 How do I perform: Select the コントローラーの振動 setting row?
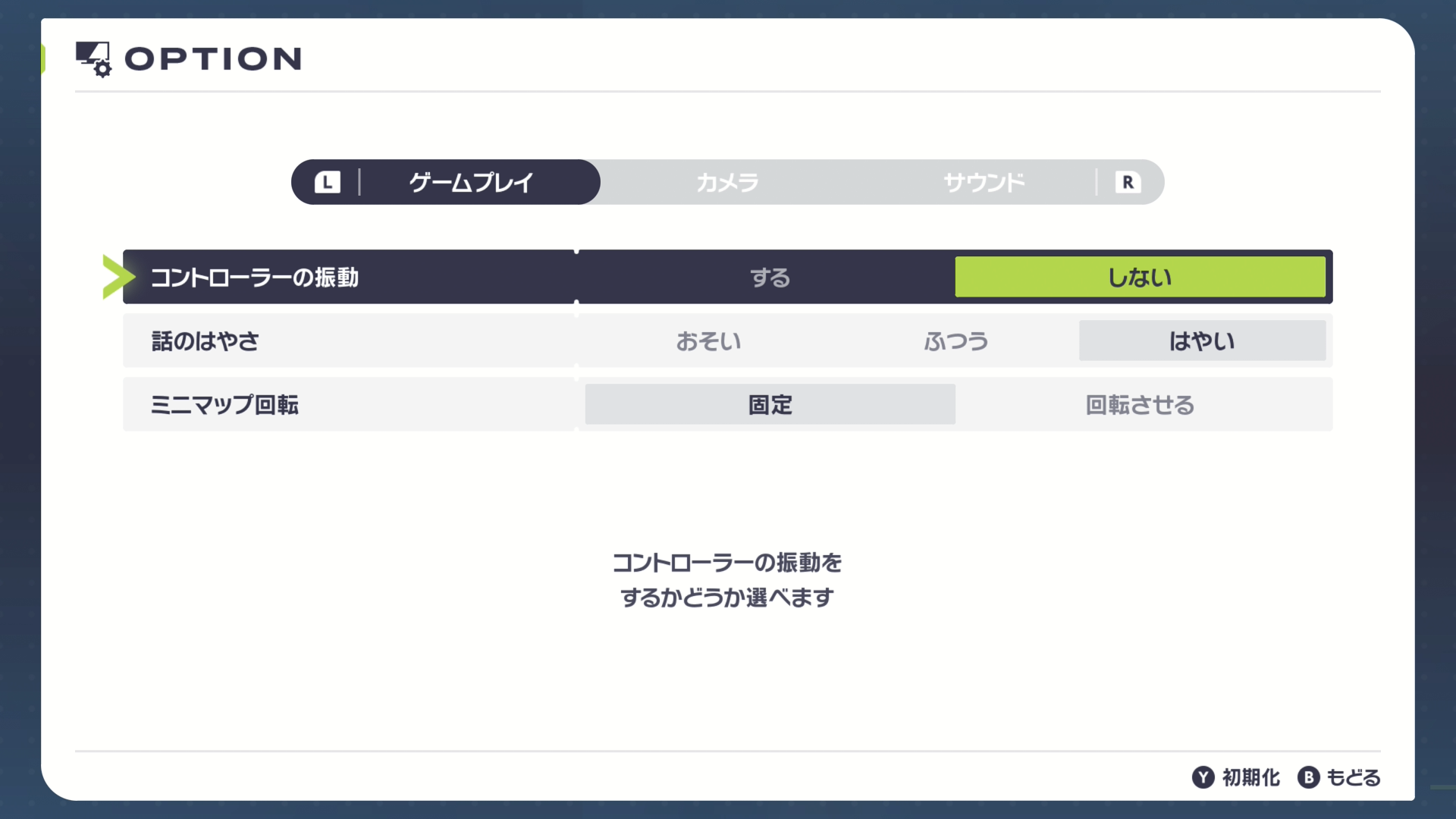point(255,278)
